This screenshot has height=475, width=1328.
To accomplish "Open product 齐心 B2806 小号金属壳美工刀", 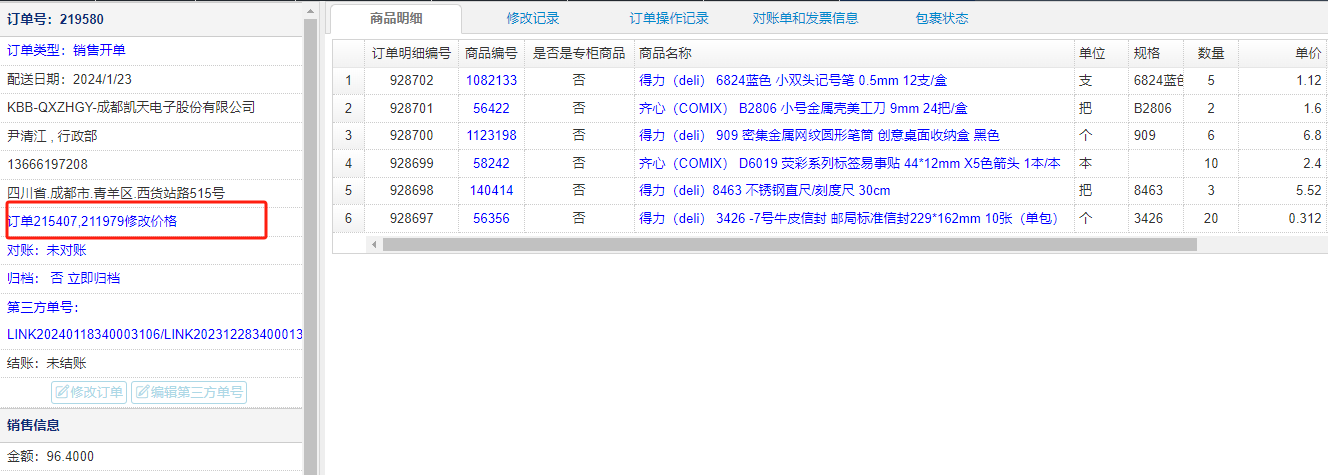I will 803,108.
